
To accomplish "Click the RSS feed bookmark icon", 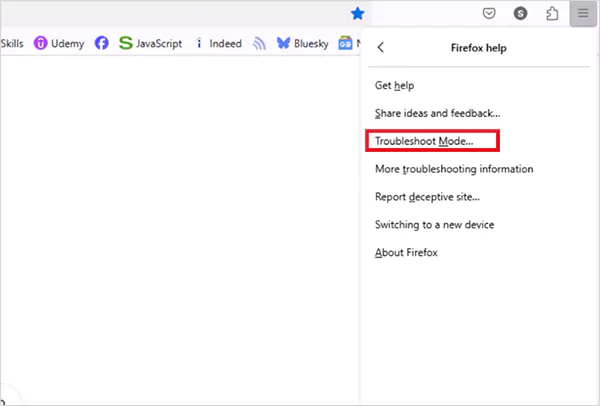I will 259,43.
